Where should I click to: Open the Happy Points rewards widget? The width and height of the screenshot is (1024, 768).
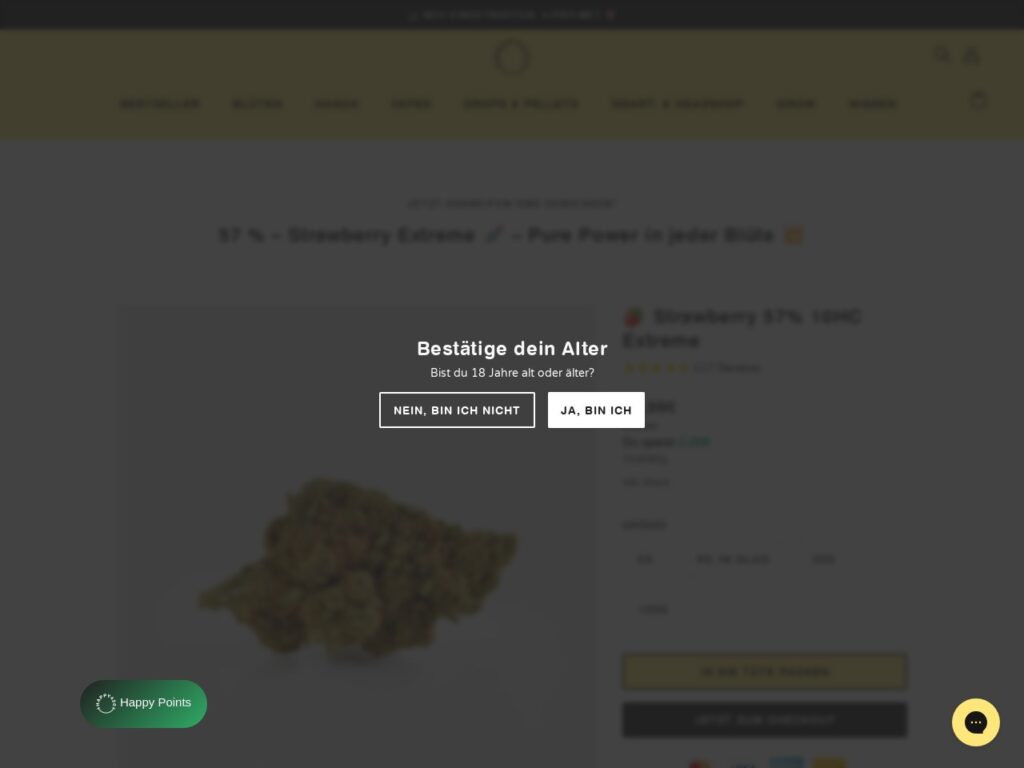click(143, 703)
